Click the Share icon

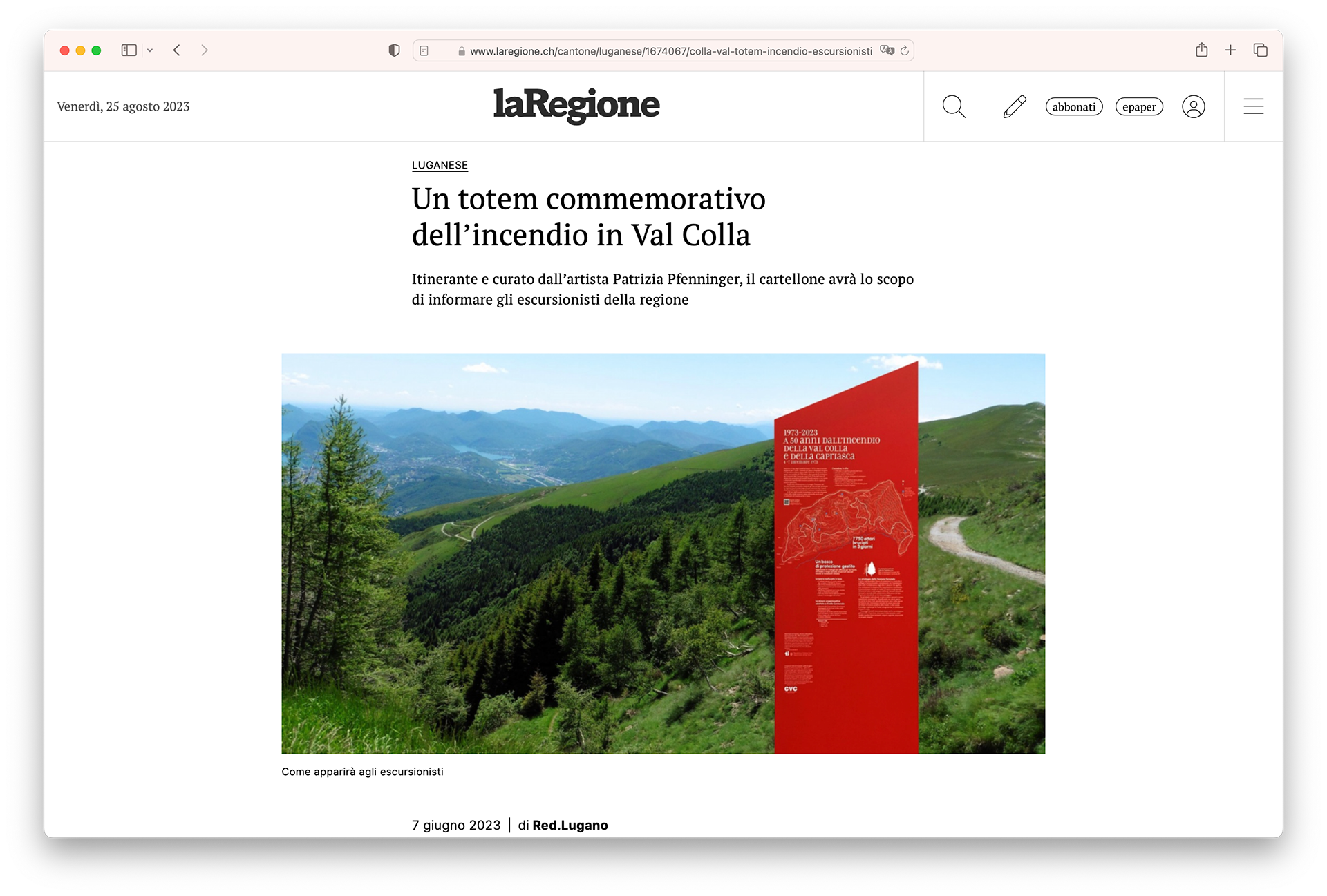click(x=1201, y=50)
